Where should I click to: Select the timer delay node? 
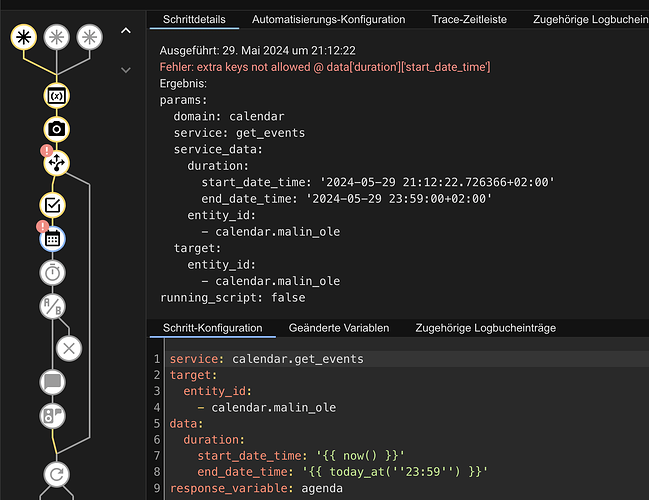point(53,273)
